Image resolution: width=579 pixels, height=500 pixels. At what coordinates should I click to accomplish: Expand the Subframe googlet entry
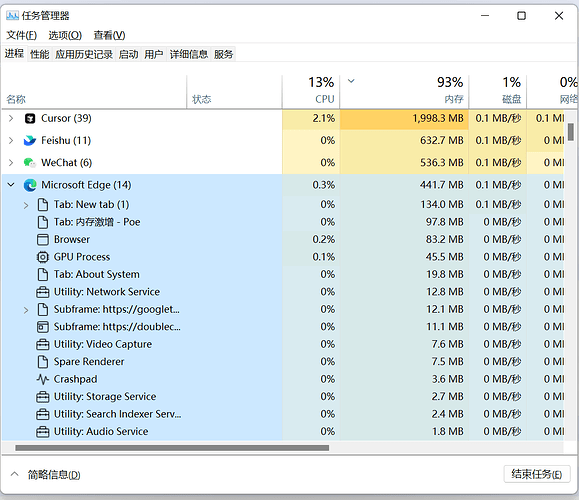click(26, 310)
